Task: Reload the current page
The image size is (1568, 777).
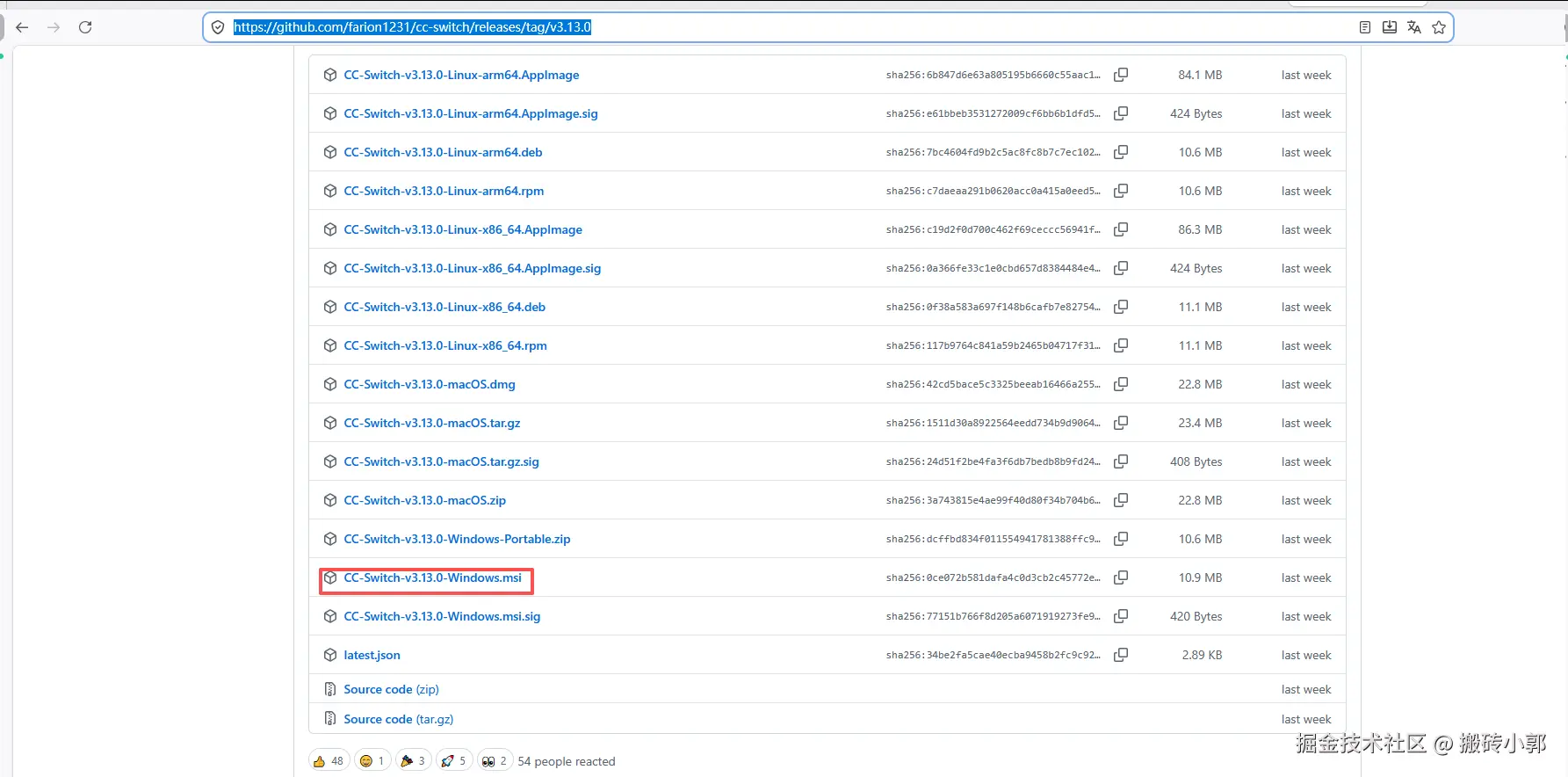Action: (x=85, y=27)
